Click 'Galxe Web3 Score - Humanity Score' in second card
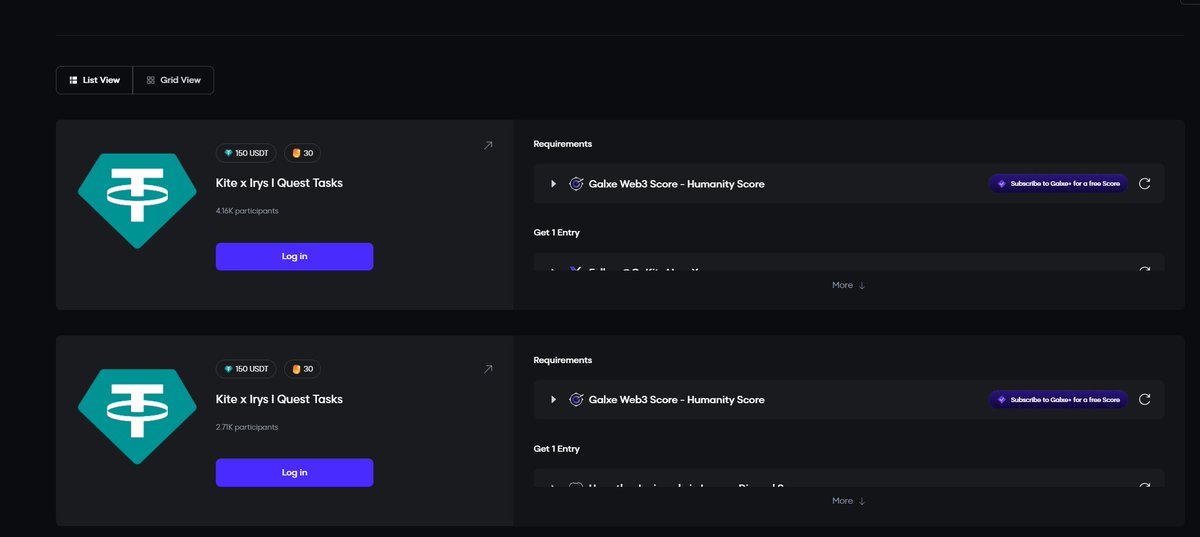 point(677,400)
